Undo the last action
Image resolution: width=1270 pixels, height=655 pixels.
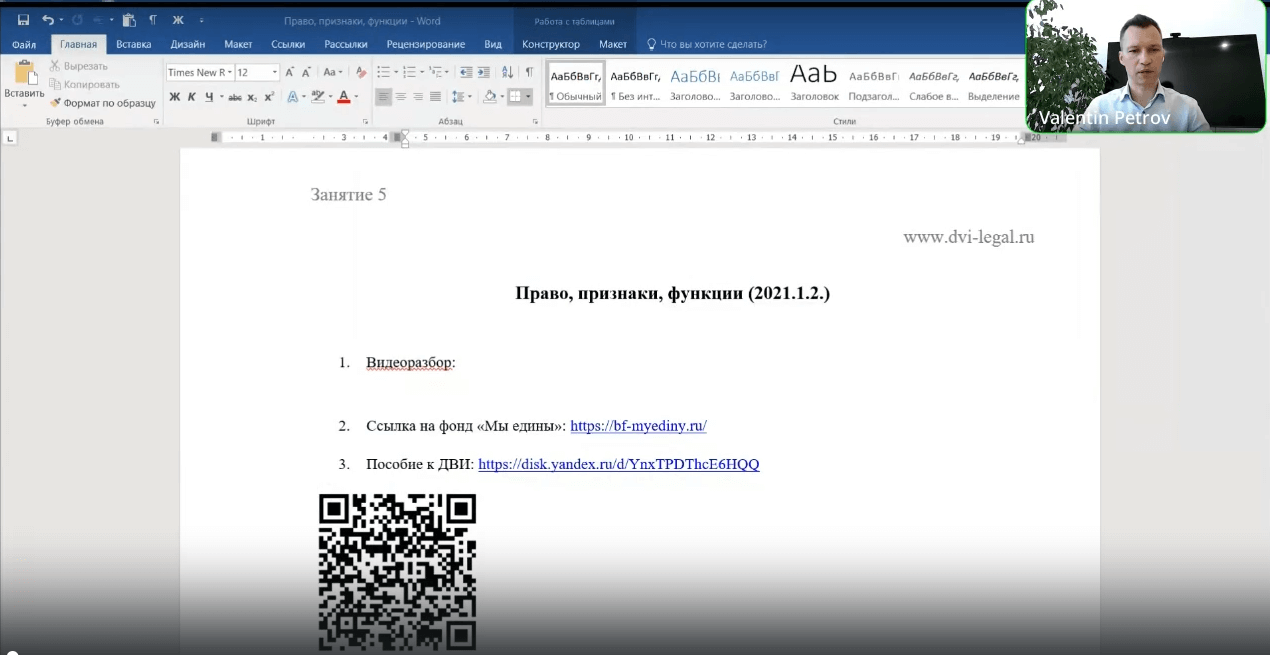pos(48,19)
